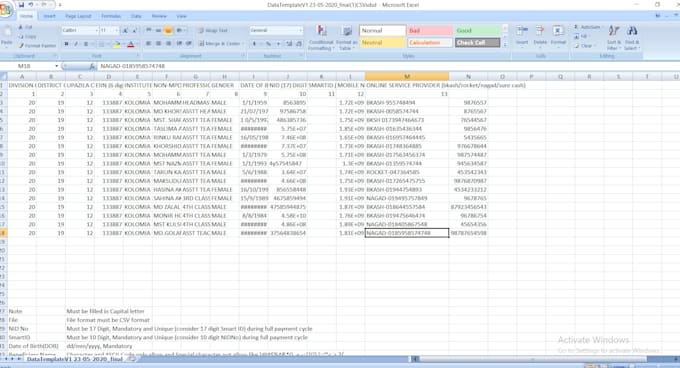The height and width of the screenshot is (368, 680).
Task: Apply cell borders icon
Action: coord(101,44)
